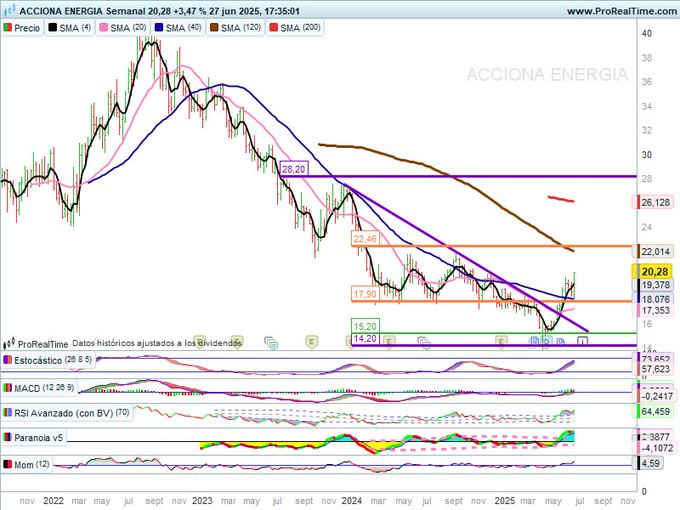The width and height of the screenshot is (680, 510).
Task: Click the 19,378 SMA 4 value tag
Action: pos(654,284)
